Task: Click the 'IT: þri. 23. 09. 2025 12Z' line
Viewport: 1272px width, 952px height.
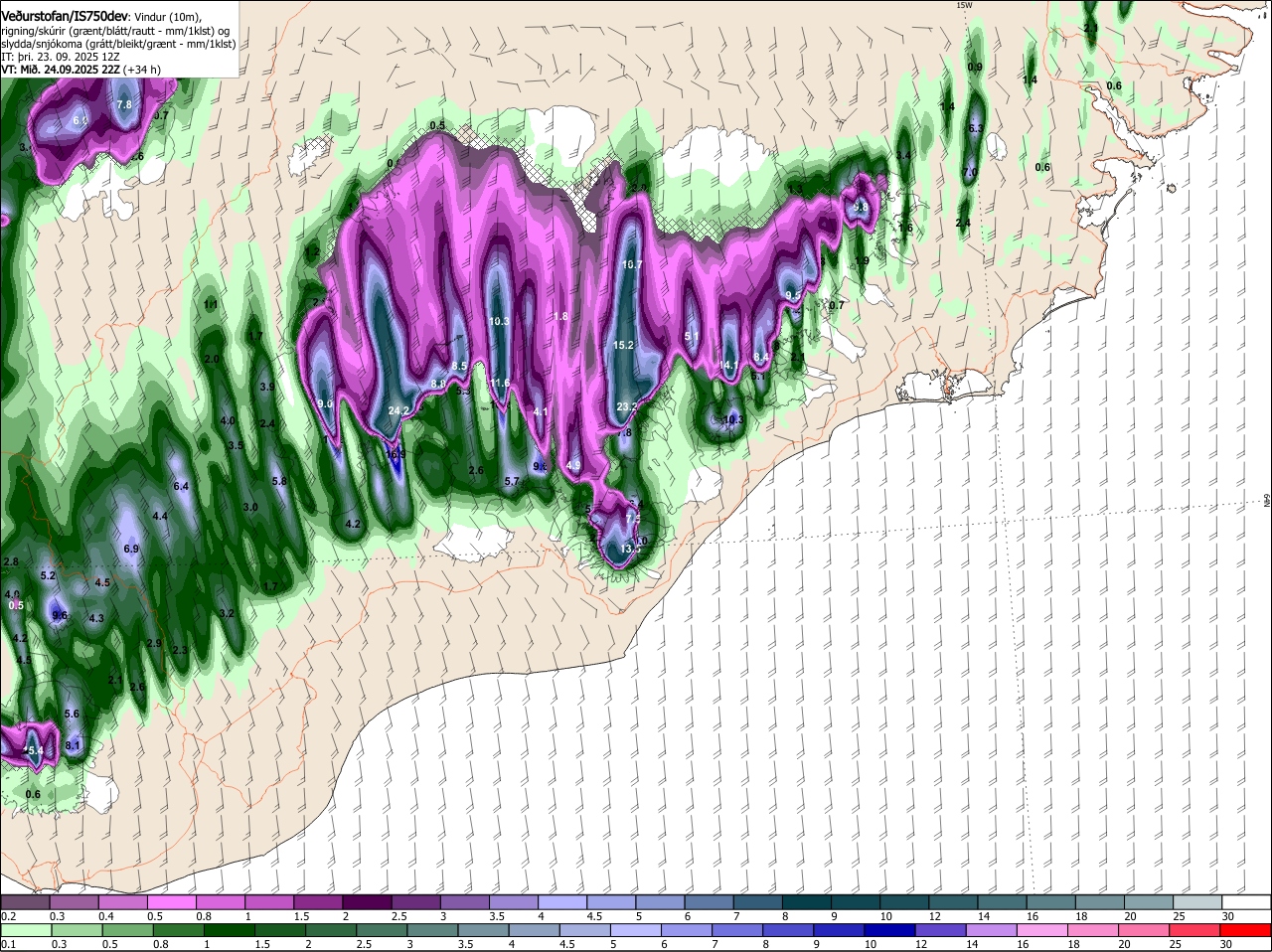Action: [62, 57]
